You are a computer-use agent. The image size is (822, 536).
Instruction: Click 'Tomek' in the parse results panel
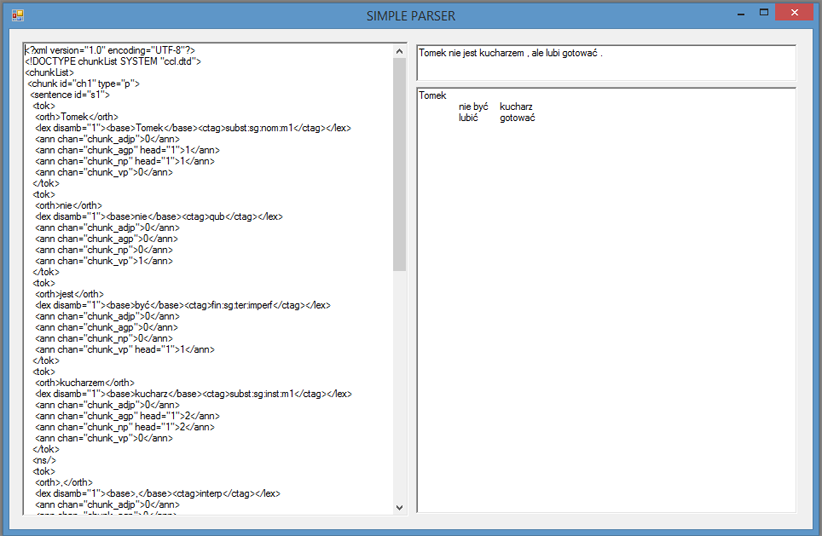click(x=432, y=96)
